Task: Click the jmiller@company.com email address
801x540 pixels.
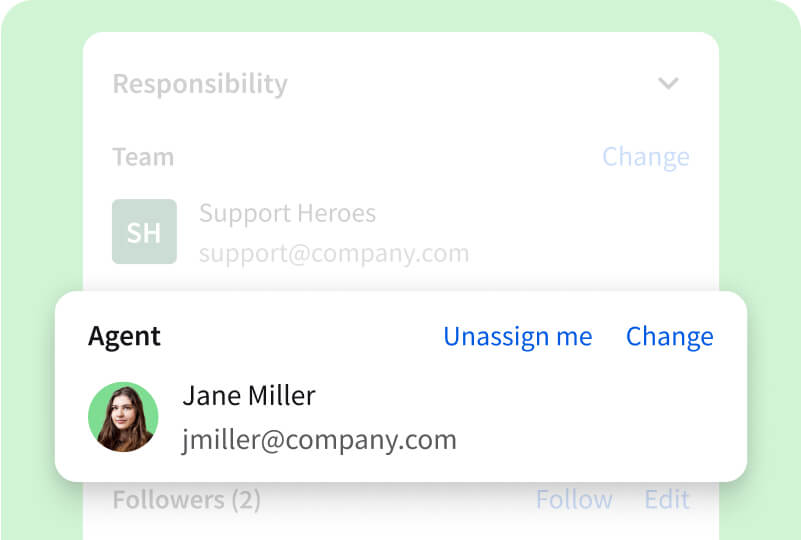Action: click(319, 439)
